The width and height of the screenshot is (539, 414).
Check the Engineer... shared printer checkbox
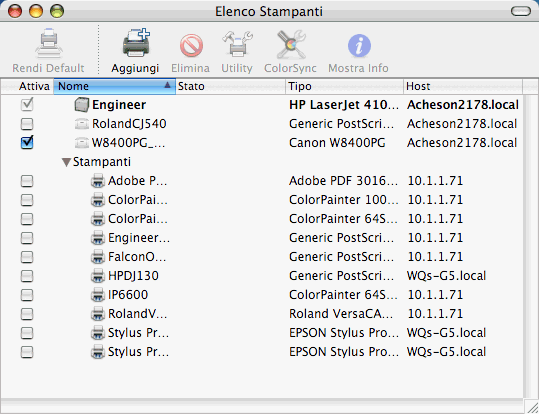click(27, 238)
